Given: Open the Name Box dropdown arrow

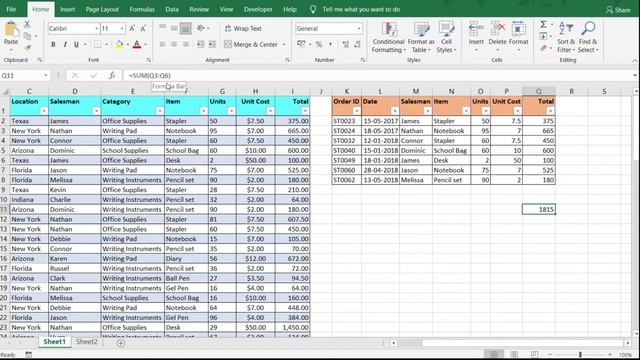Looking at the screenshot, I should 45,76.
